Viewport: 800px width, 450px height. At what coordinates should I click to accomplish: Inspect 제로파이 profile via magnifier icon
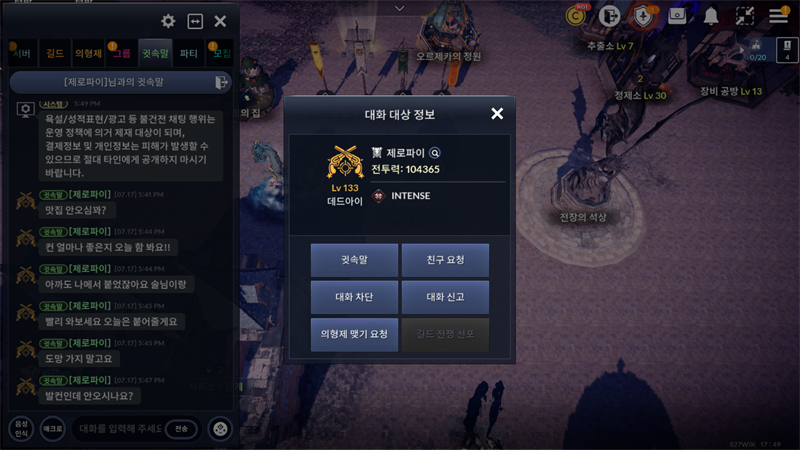(x=435, y=153)
